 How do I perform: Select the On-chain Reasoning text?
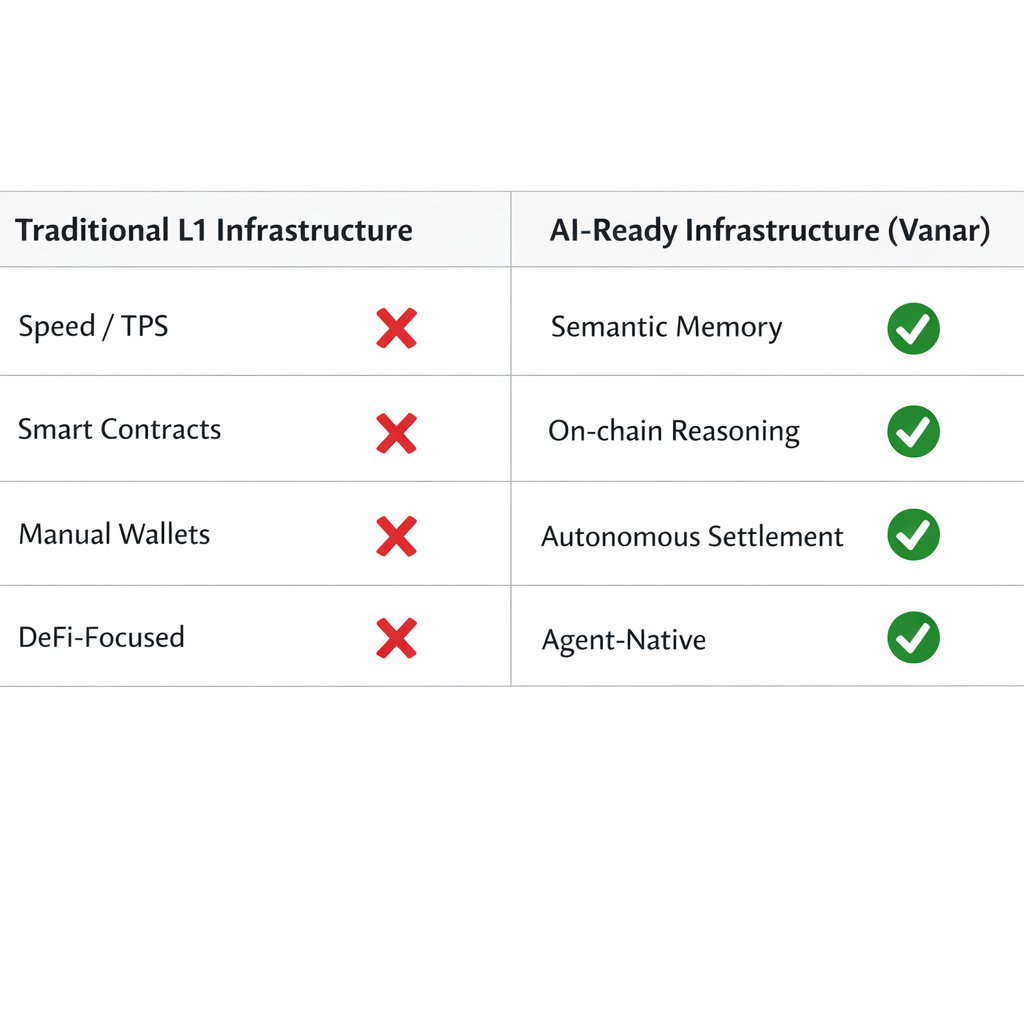point(673,431)
